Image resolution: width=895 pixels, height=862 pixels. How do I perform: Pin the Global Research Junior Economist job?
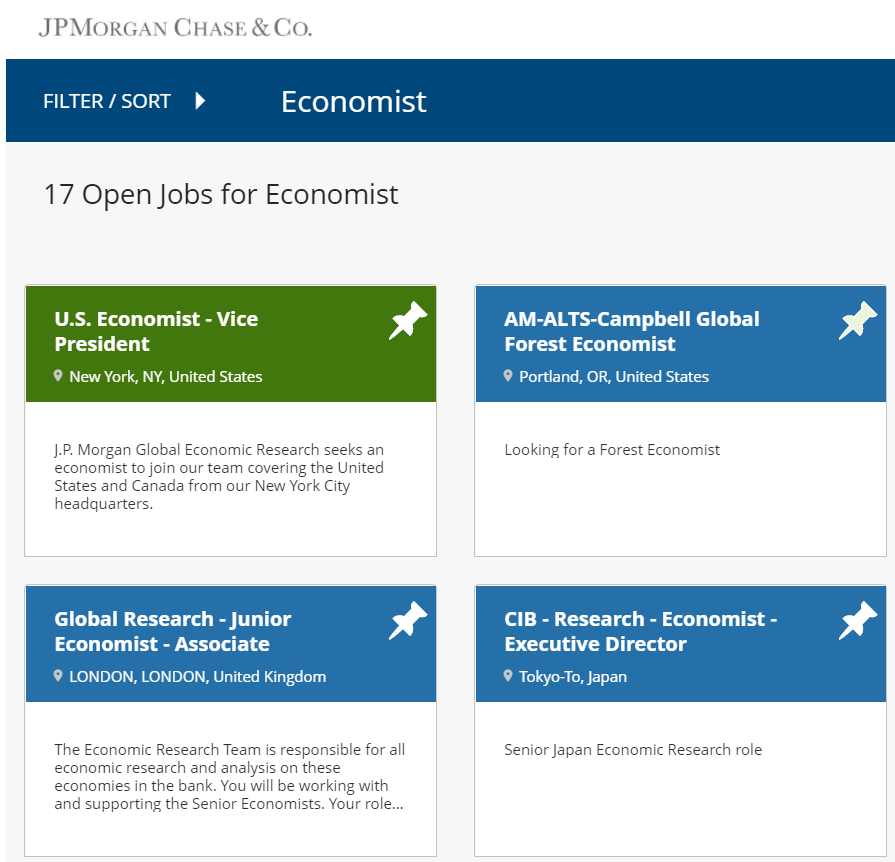[x=408, y=621]
